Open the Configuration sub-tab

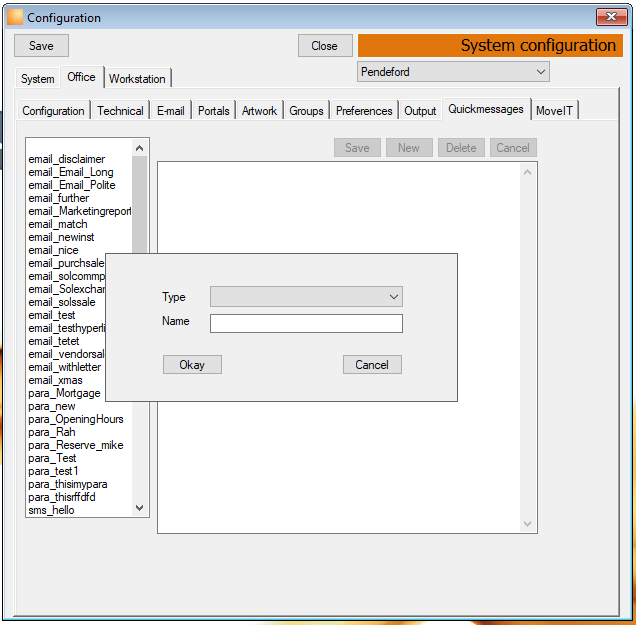pos(53,111)
